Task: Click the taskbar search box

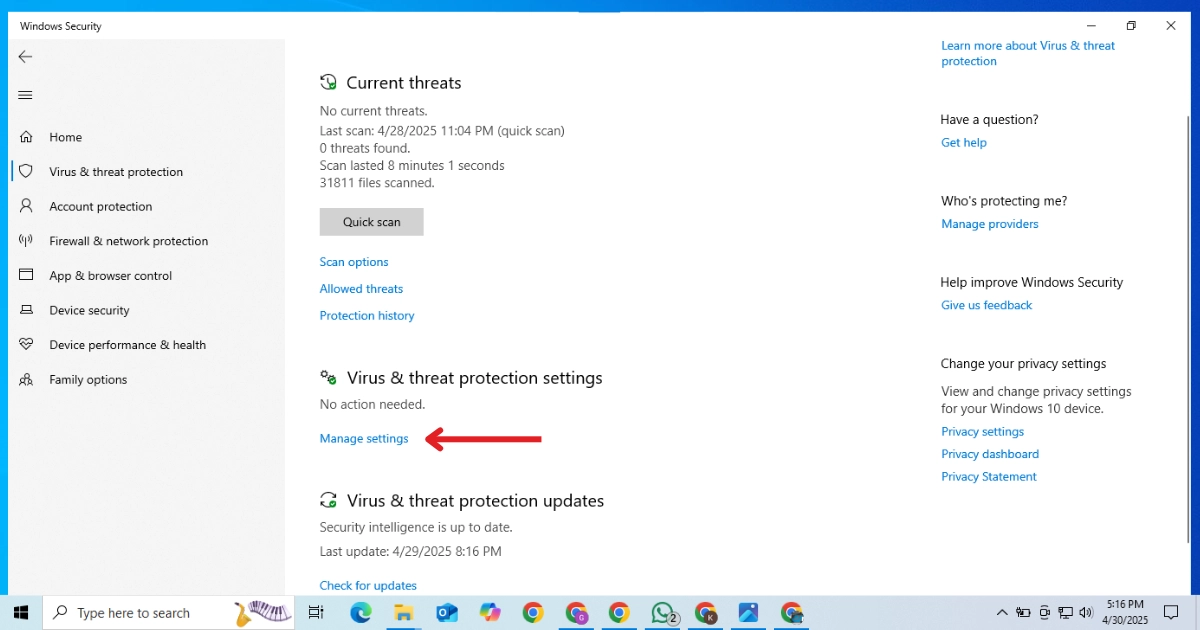Action: tap(150, 613)
